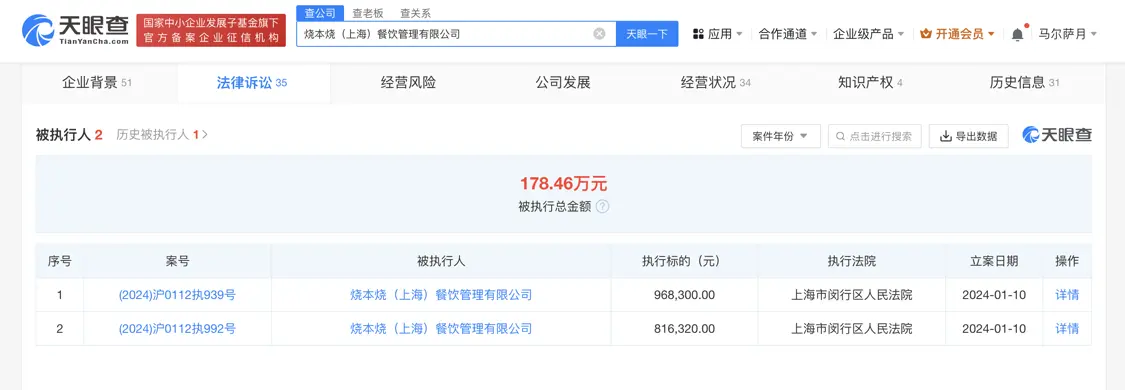Open the 经营风险 tab

(x=408, y=82)
